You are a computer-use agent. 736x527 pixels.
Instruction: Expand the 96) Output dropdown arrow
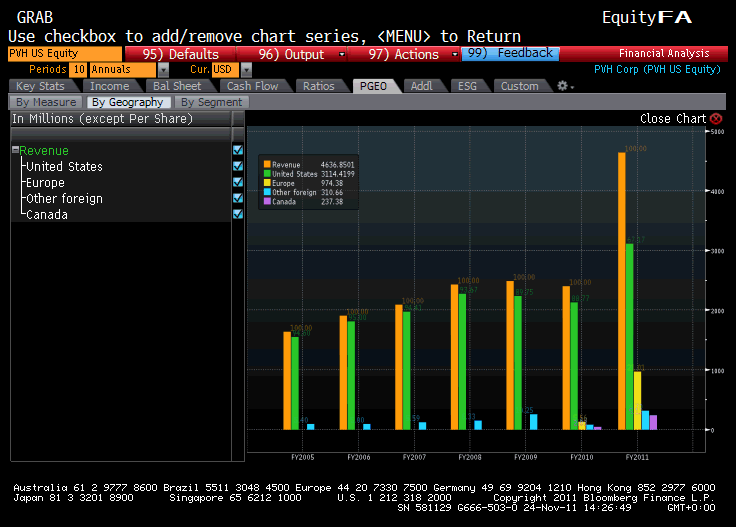coord(342,54)
